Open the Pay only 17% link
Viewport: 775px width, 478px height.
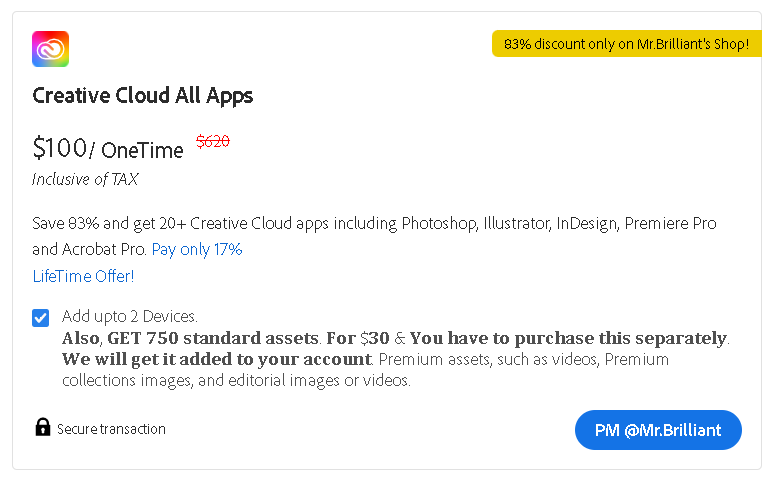point(197,249)
